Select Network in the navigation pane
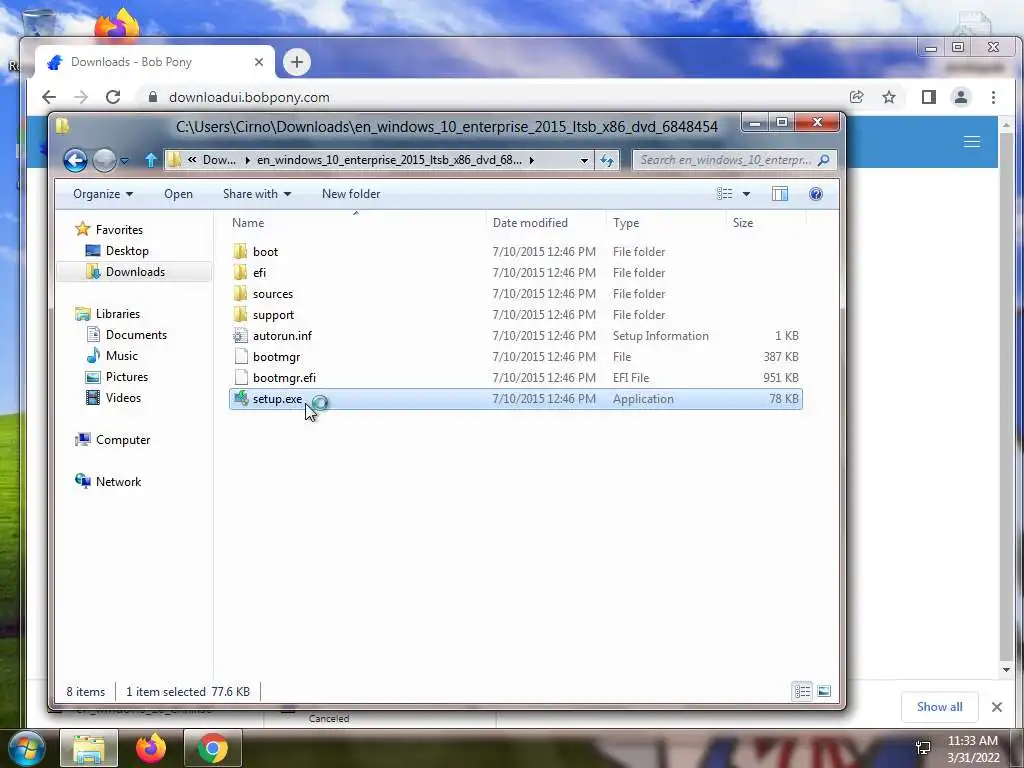Screen dimensions: 1024x768 pyautogui.click(x=118, y=482)
